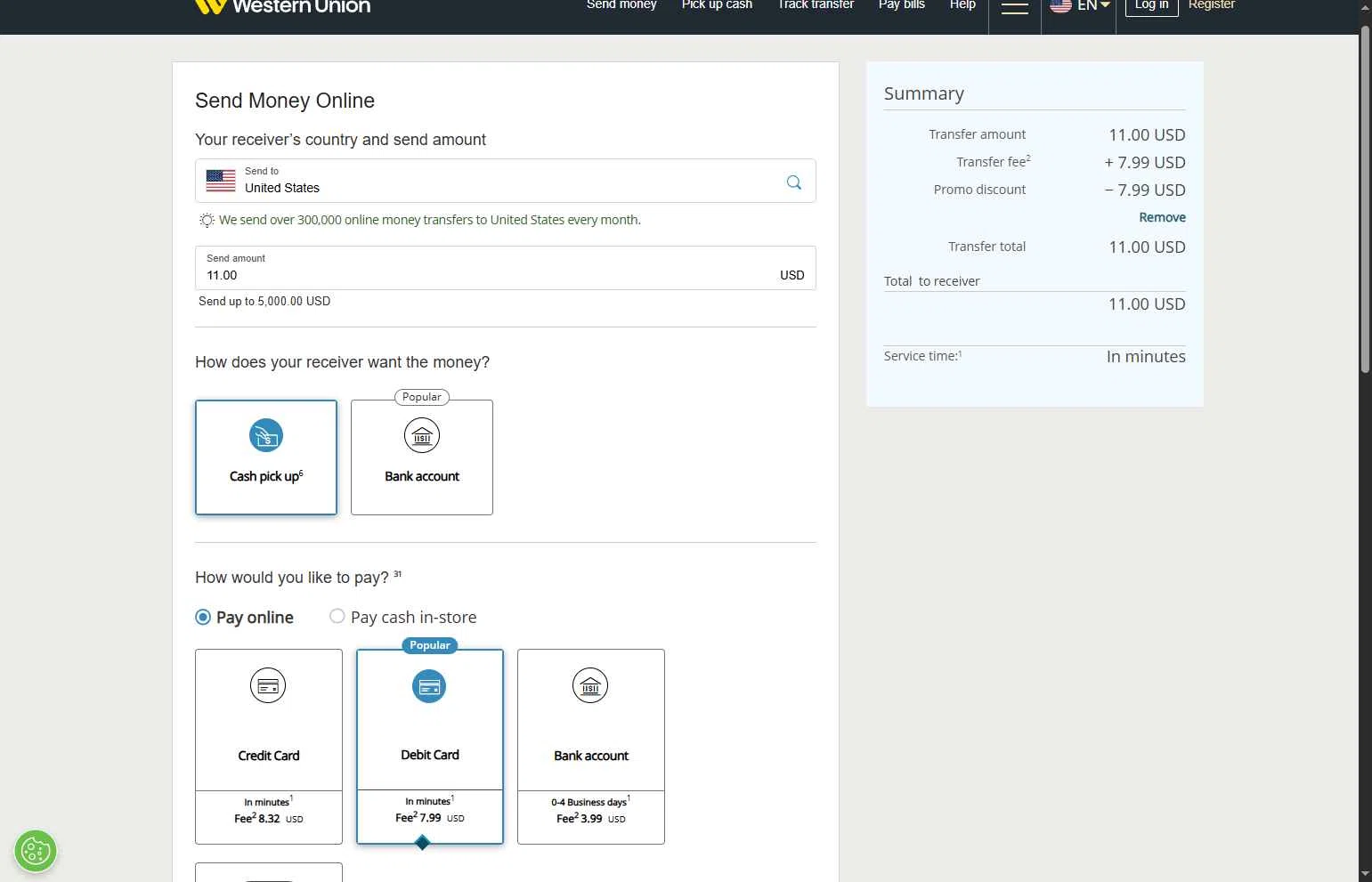Click the 'Fee 8.32 USD' text on Credit Card

(x=269, y=819)
